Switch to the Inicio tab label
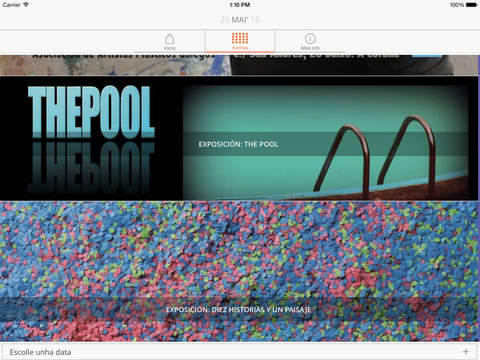This screenshot has width=480, height=360. [x=169, y=48]
